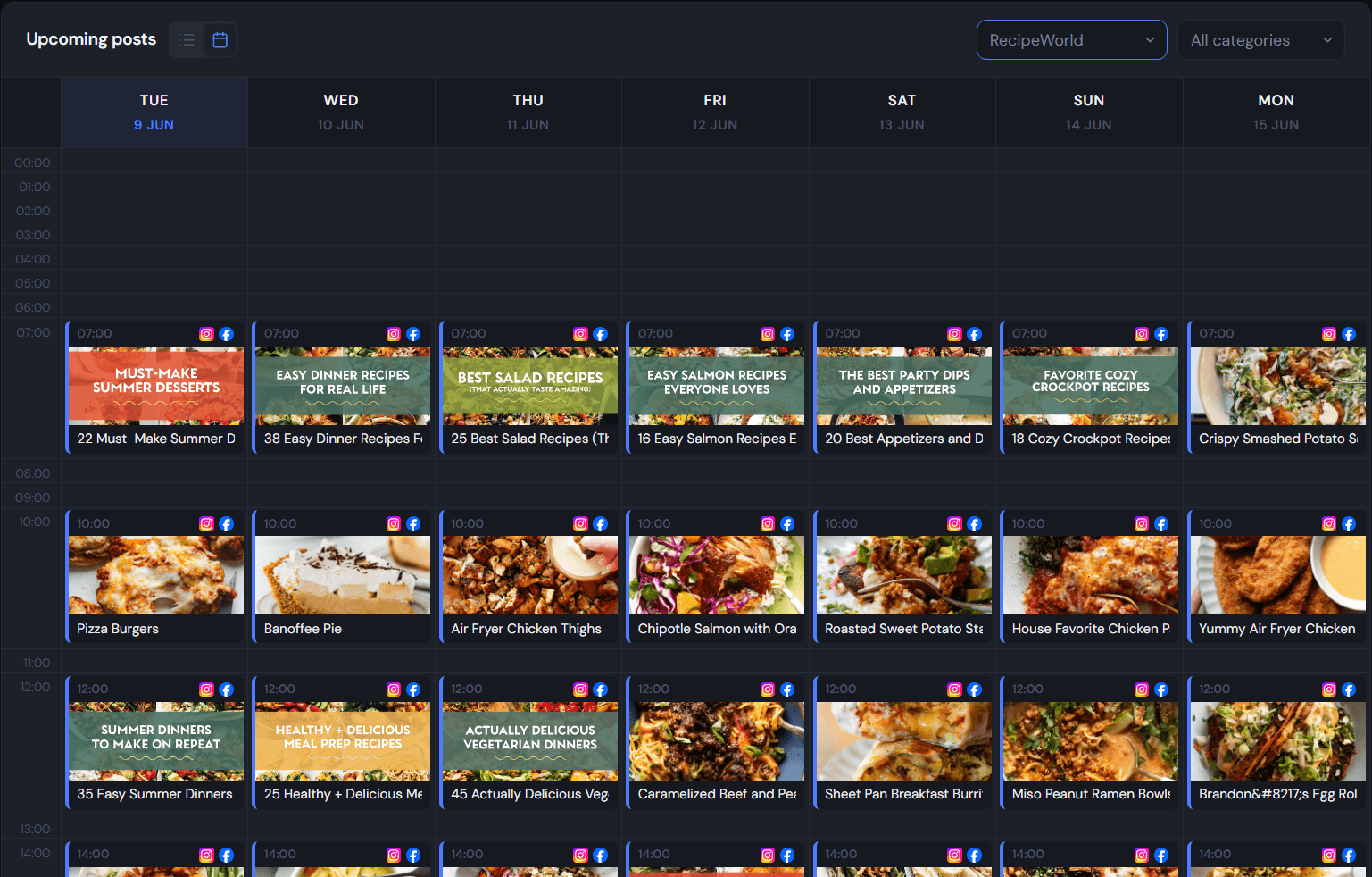Open the Banoffee Pie image
This screenshot has width=1372, height=877.
(343, 575)
